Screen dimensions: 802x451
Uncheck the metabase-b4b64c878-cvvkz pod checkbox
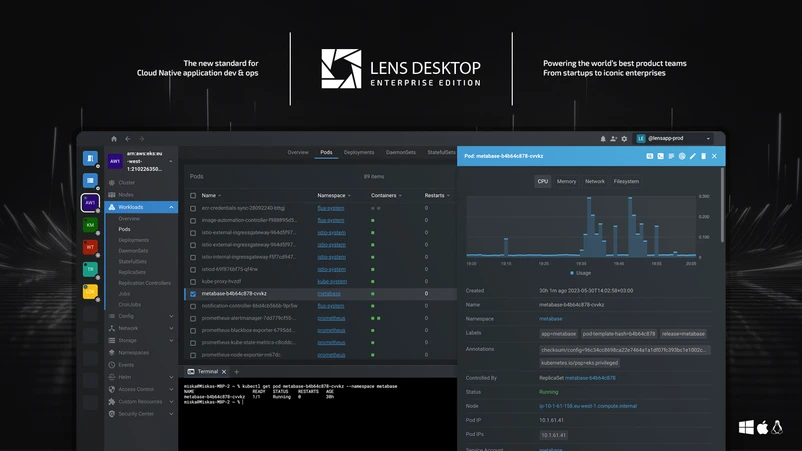pos(193,294)
